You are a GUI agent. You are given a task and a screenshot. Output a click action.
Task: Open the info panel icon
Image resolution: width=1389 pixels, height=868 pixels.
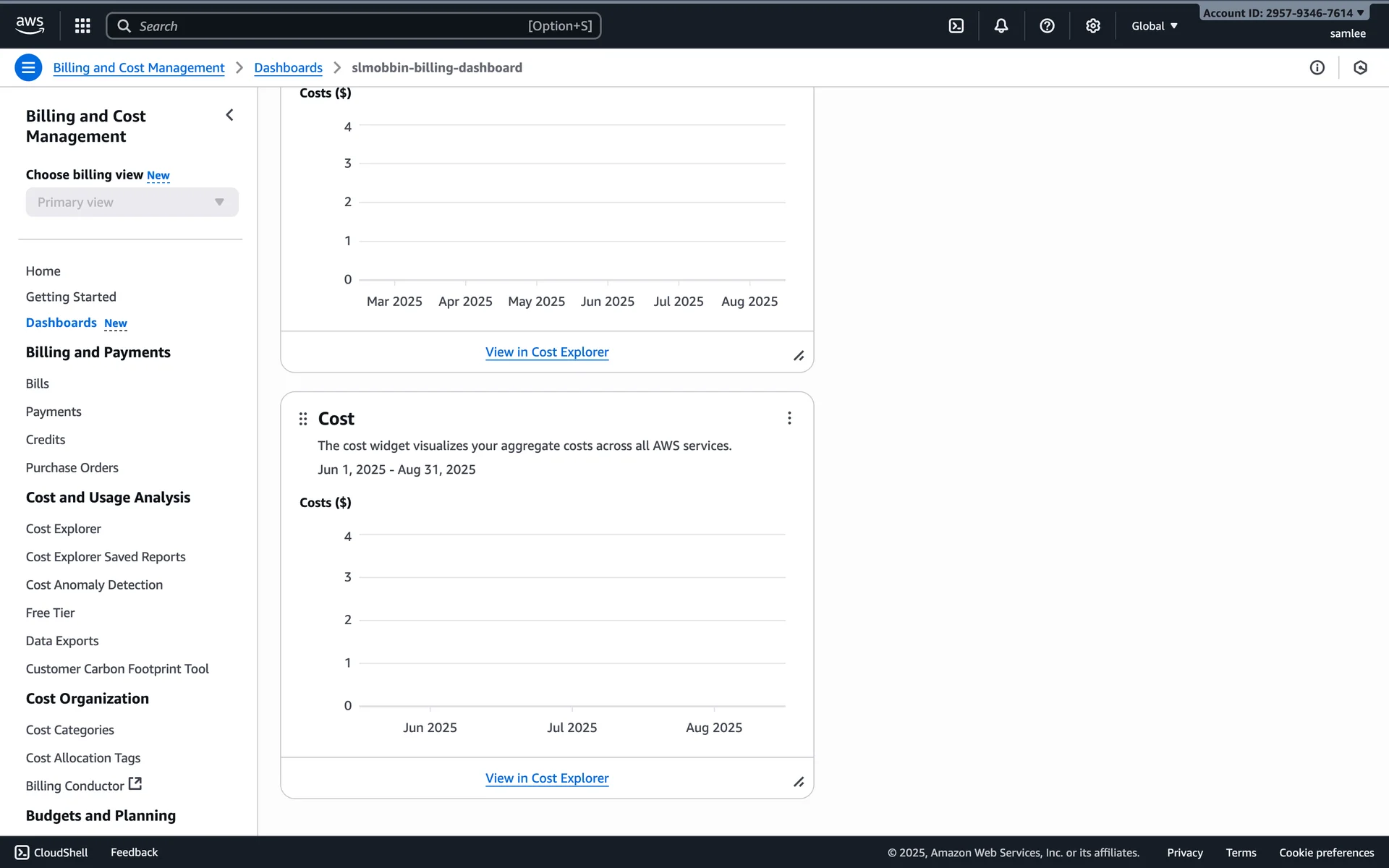tap(1317, 68)
